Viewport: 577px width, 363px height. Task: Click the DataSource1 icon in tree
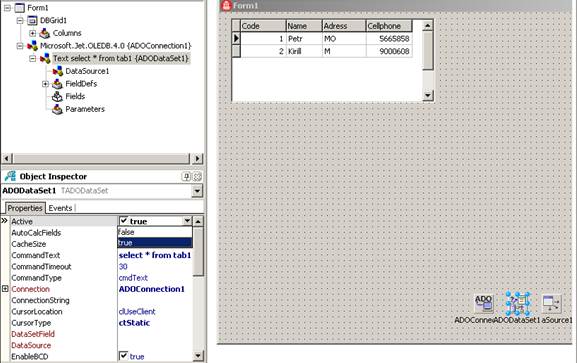coord(57,71)
